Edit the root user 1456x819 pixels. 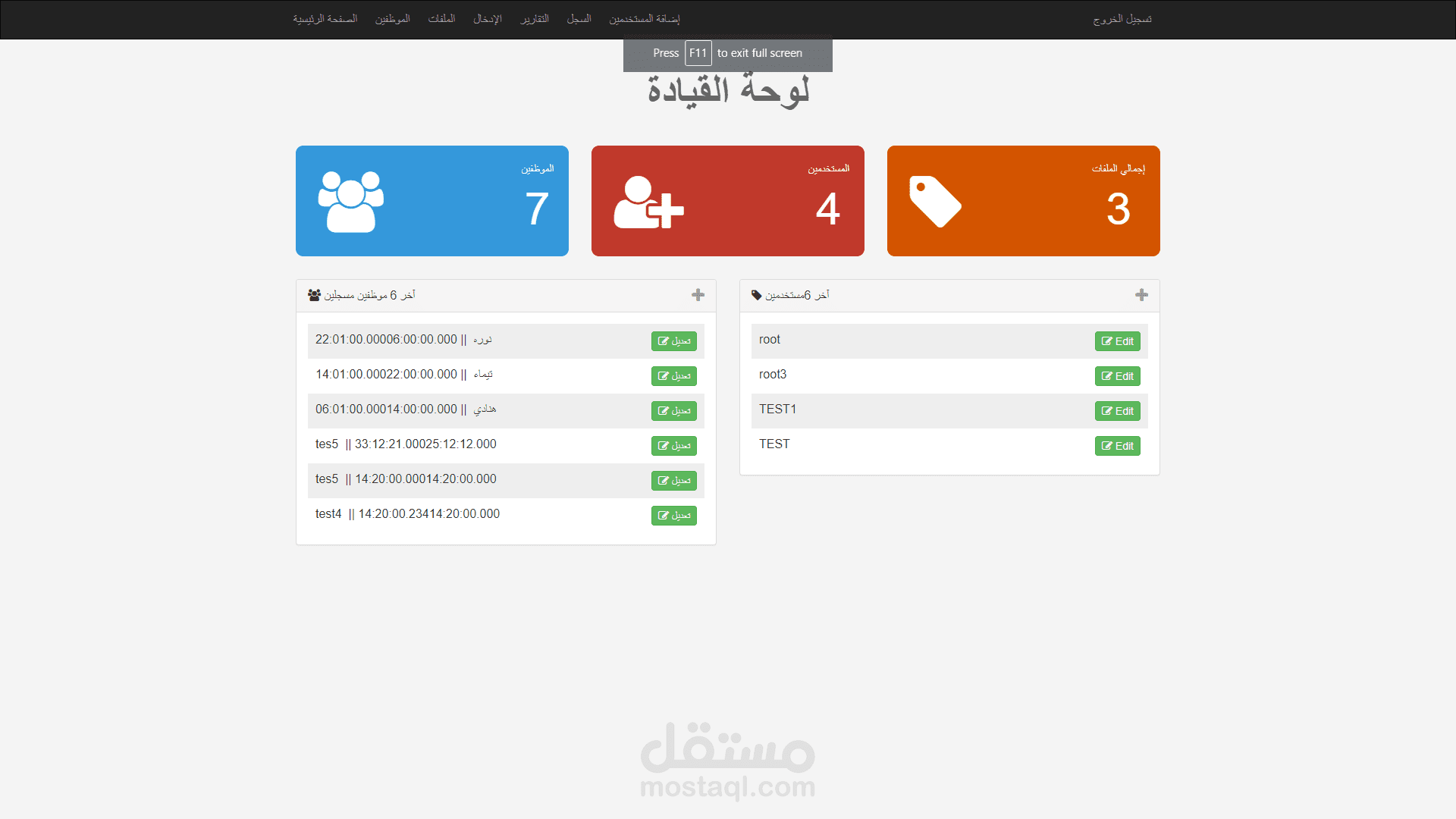(x=1117, y=341)
